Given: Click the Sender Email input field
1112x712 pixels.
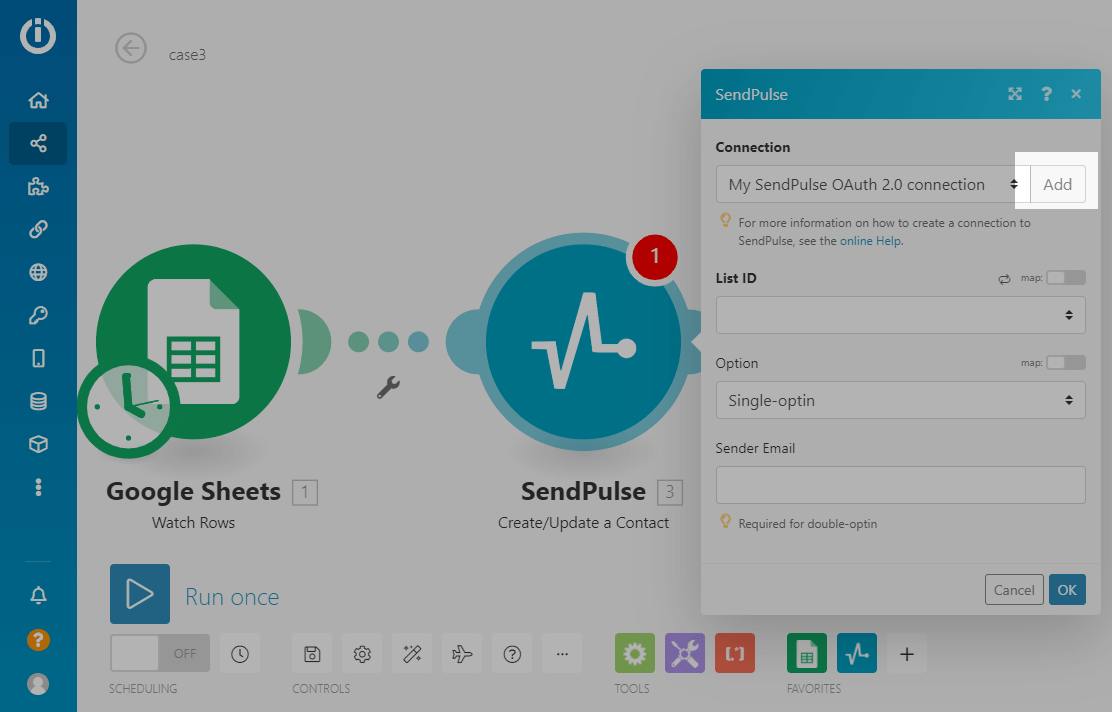Looking at the screenshot, I should (x=900, y=485).
